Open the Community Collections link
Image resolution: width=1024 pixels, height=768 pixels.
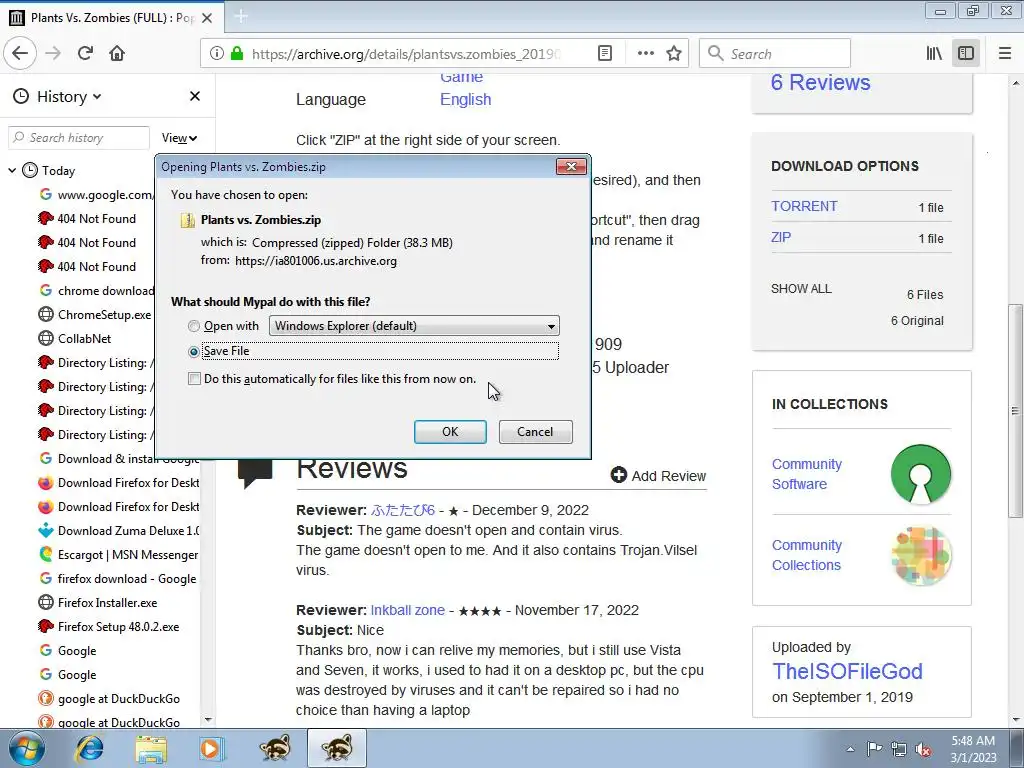807,555
